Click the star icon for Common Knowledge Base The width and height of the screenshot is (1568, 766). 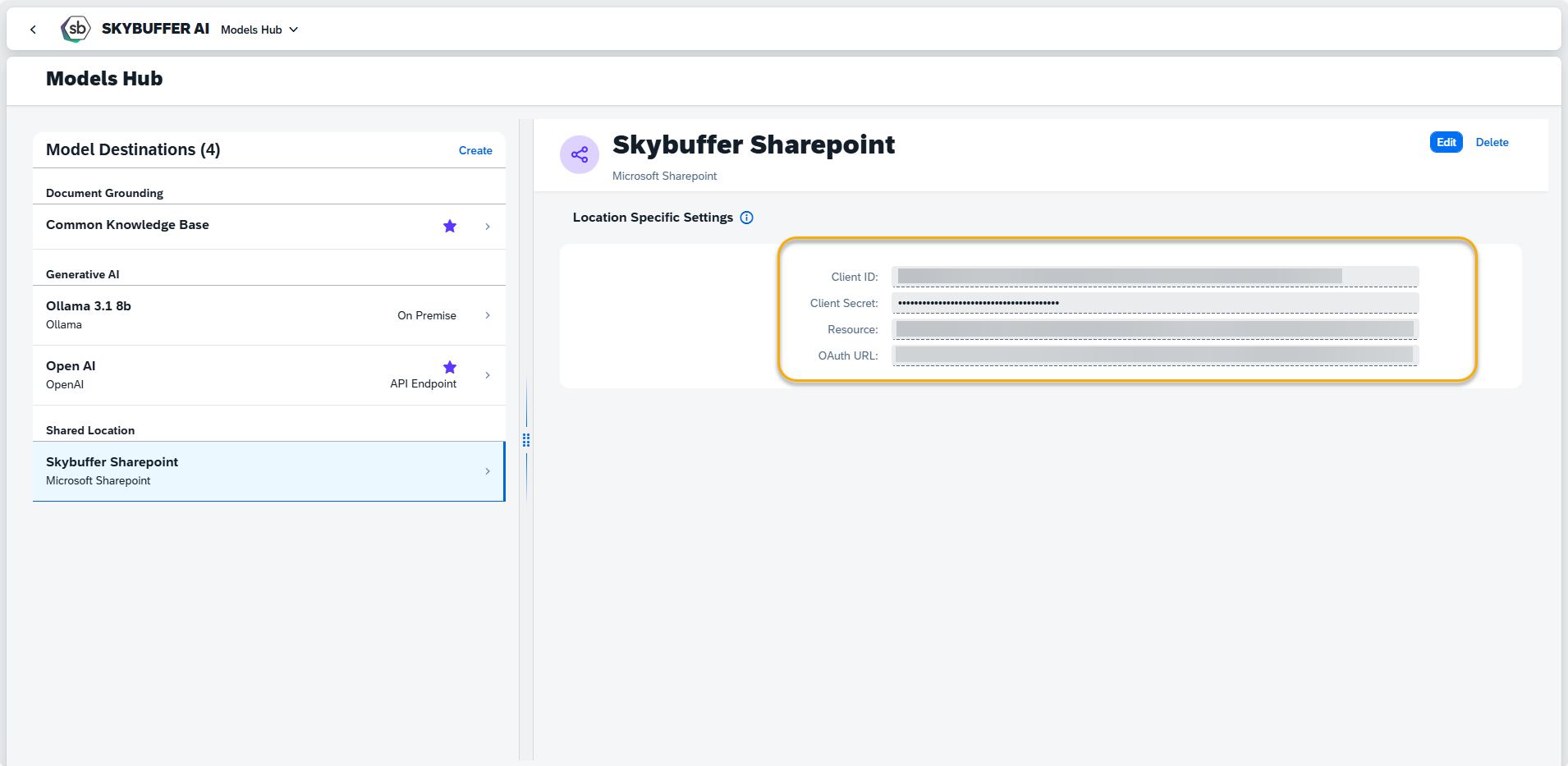[x=450, y=226]
